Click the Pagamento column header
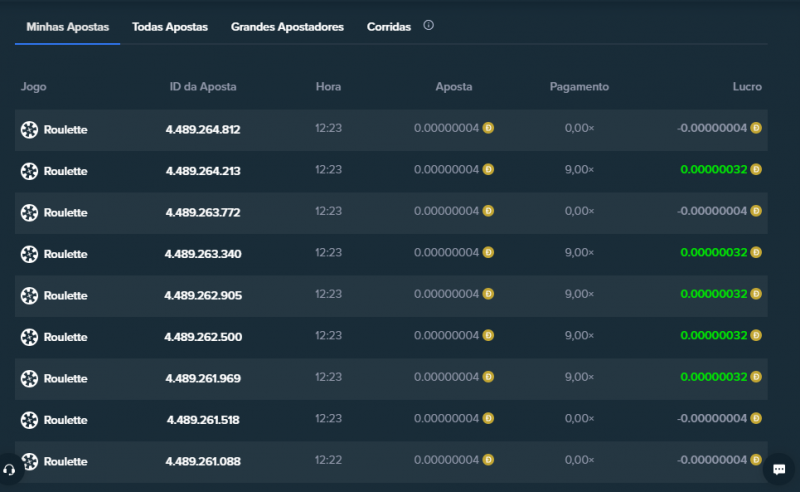Screen dimensions: 800x492 (579, 87)
